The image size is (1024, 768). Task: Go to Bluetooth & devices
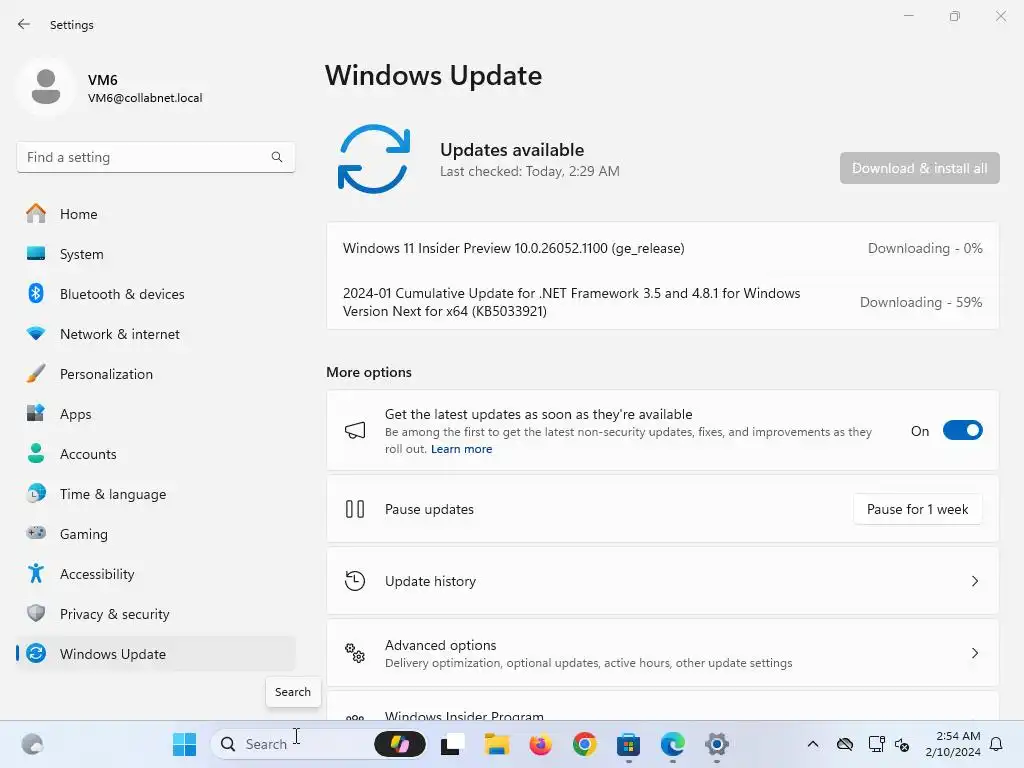(155, 294)
